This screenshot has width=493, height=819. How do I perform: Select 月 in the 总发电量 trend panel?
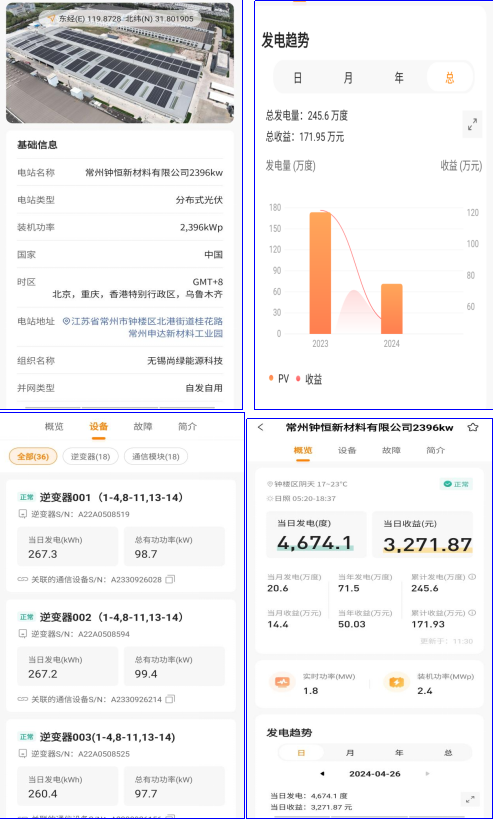pos(348,78)
